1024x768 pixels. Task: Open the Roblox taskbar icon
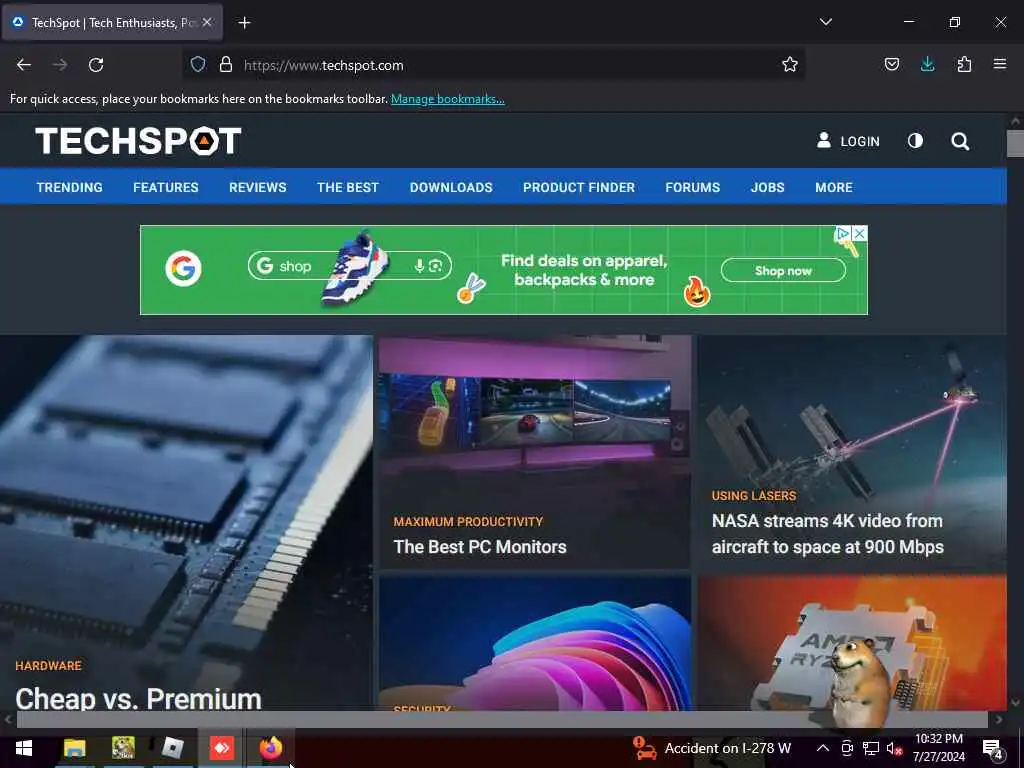[172, 748]
